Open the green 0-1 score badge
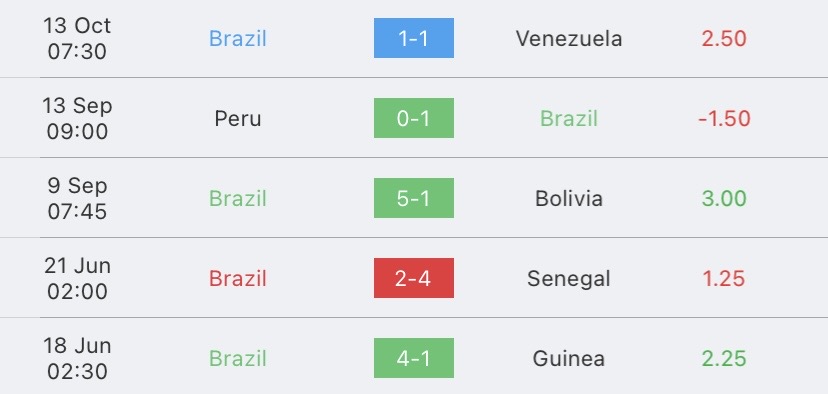This screenshot has height=394, width=828. click(x=413, y=118)
